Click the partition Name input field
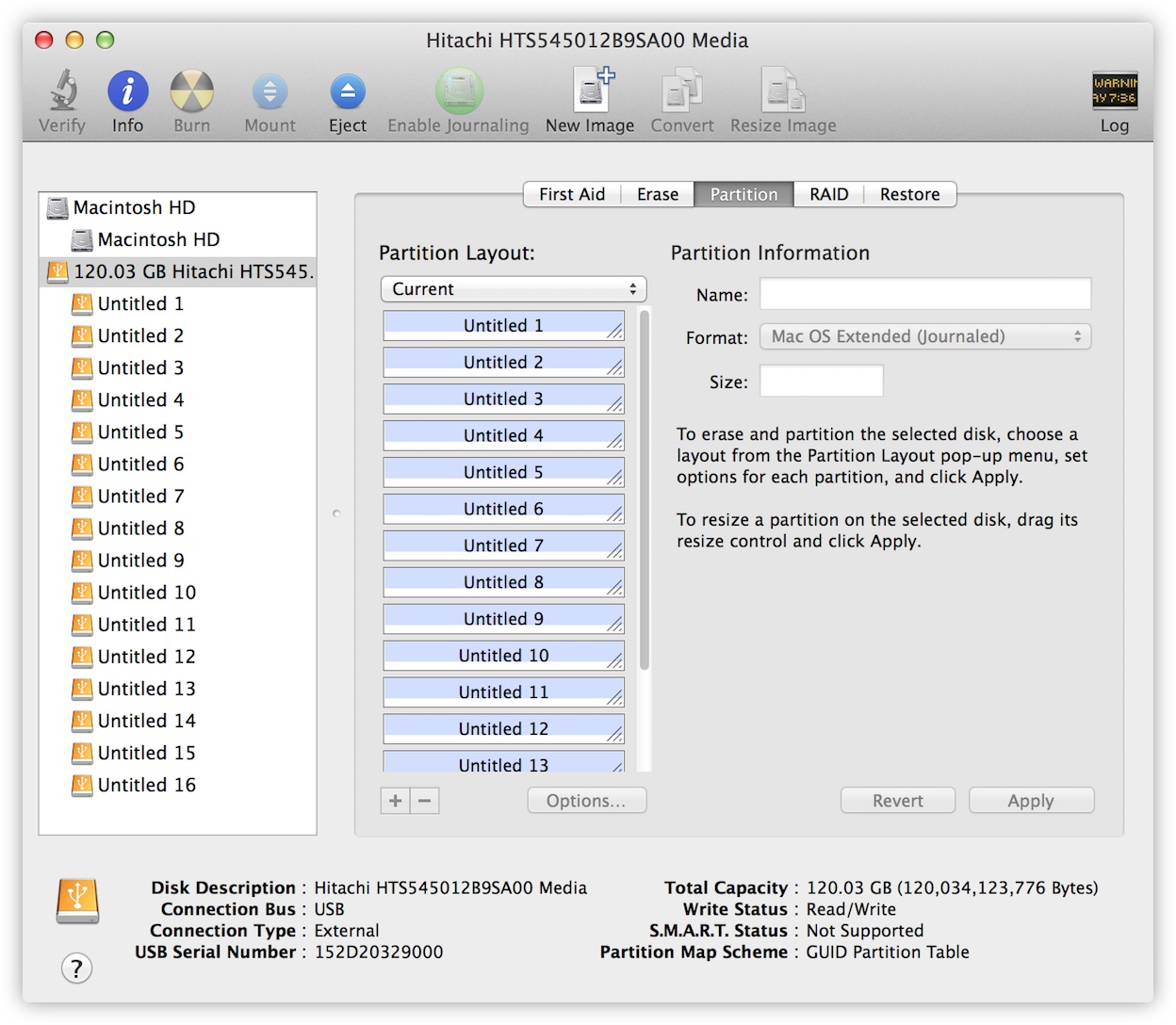The image size is (1176, 1025). tap(925, 294)
